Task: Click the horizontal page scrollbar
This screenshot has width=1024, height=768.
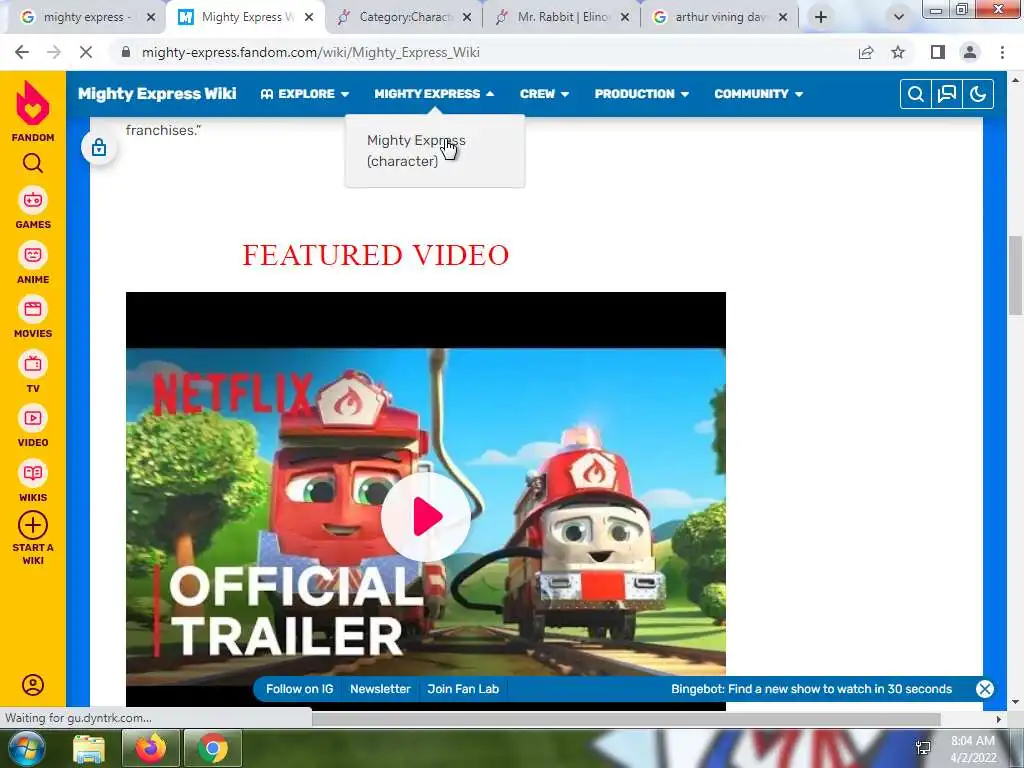Action: [626, 719]
